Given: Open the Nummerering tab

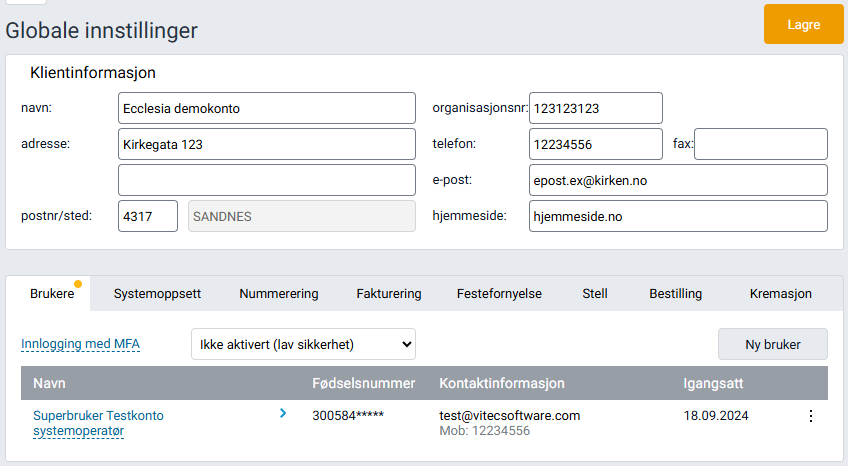Looking at the screenshot, I should click(279, 294).
